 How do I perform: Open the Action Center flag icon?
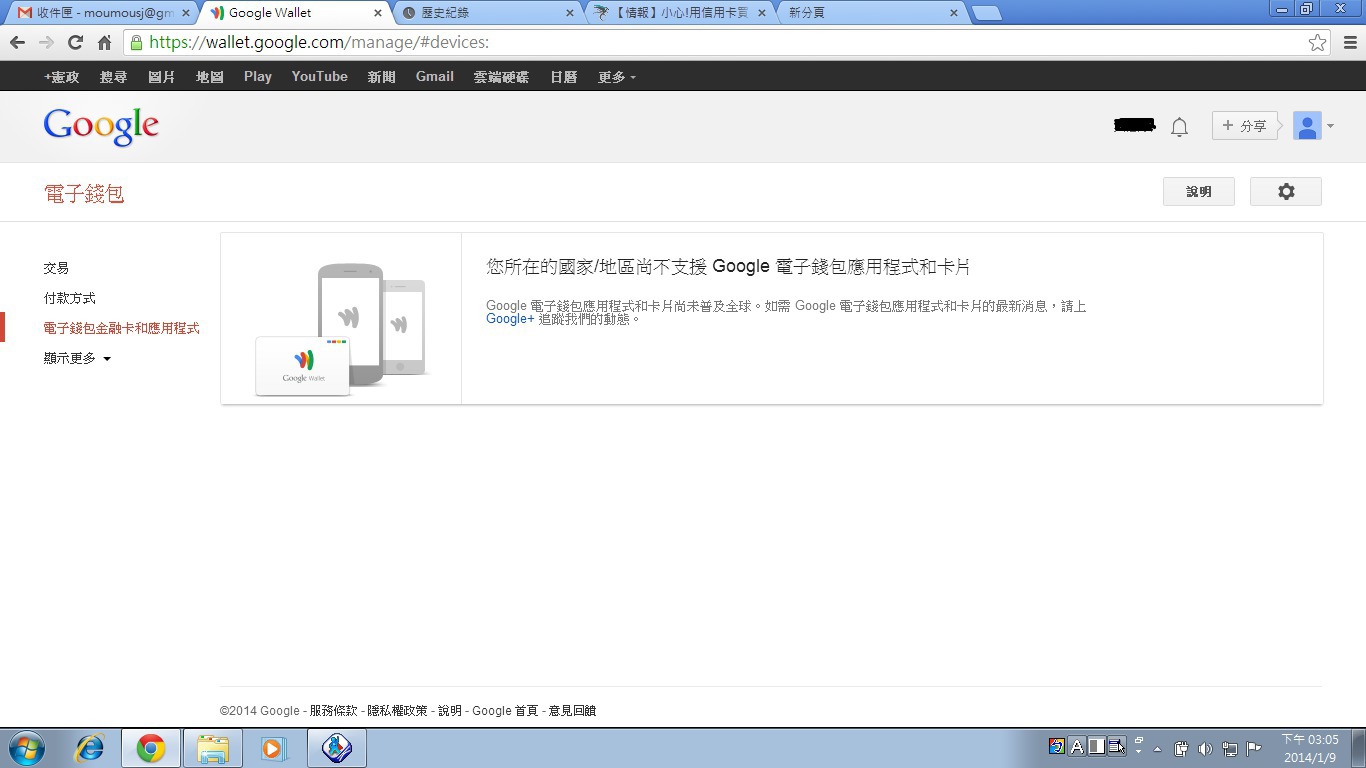point(1253,748)
